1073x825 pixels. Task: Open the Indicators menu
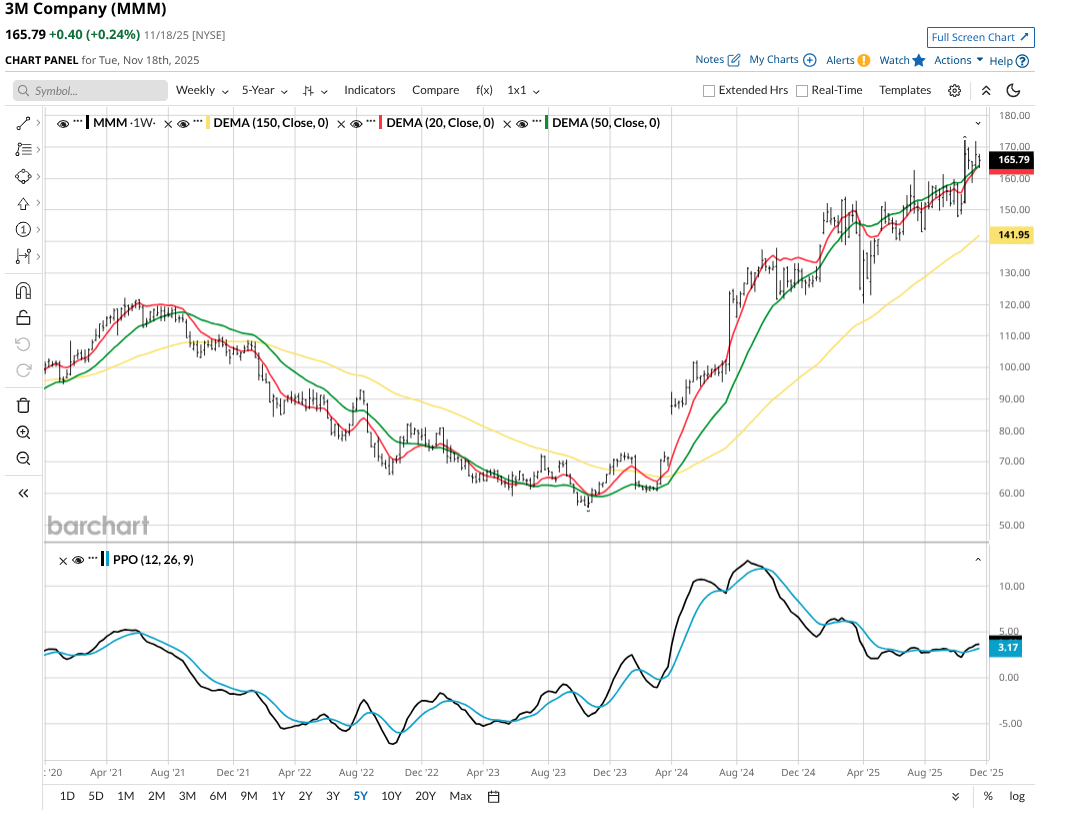[x=370, y=90]
